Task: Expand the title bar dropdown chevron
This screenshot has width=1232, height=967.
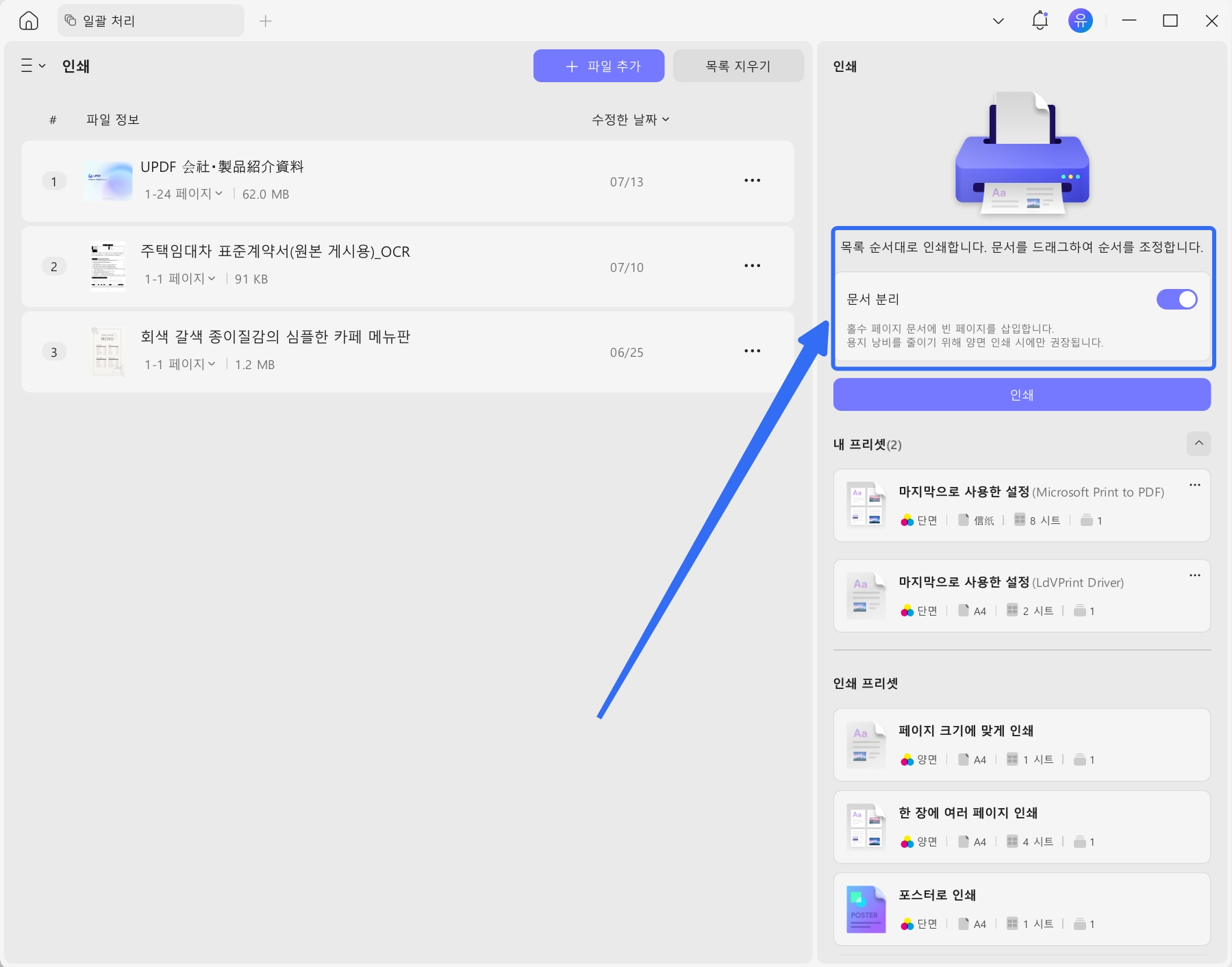Action: (998, 21)
